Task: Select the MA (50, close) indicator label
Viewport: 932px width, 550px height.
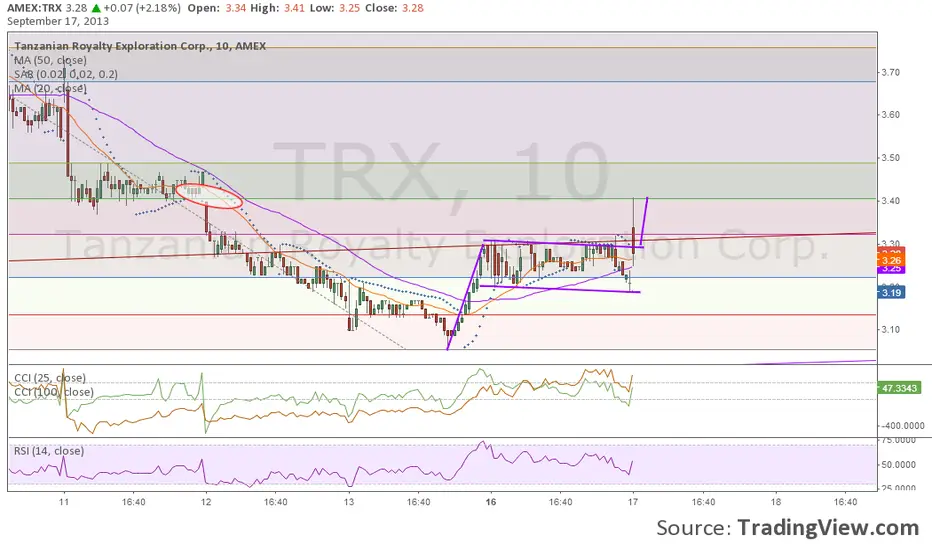Action: coord(51,60)
